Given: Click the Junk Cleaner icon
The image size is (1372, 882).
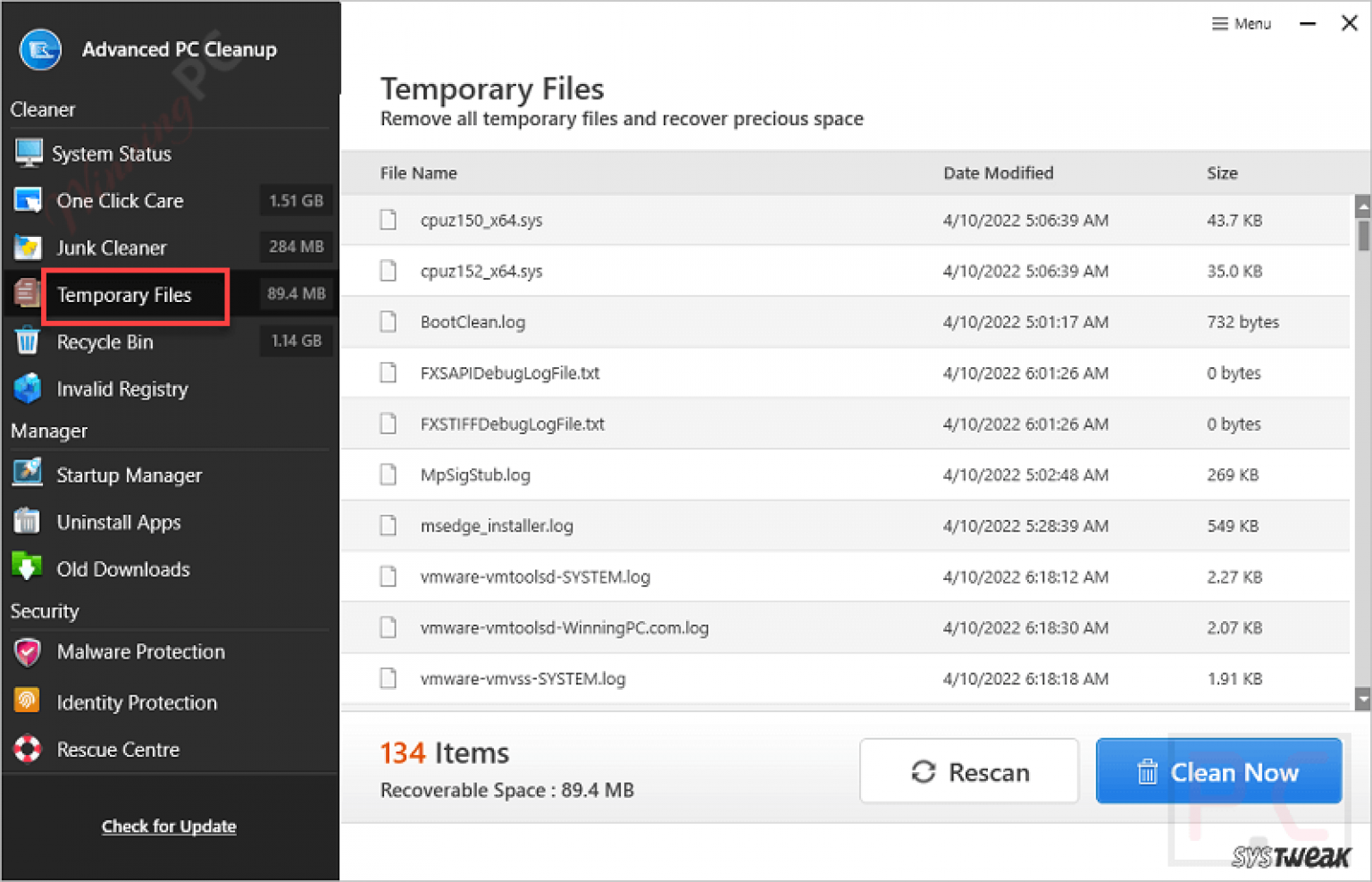Looking at the screenshot, I should 28,248.
